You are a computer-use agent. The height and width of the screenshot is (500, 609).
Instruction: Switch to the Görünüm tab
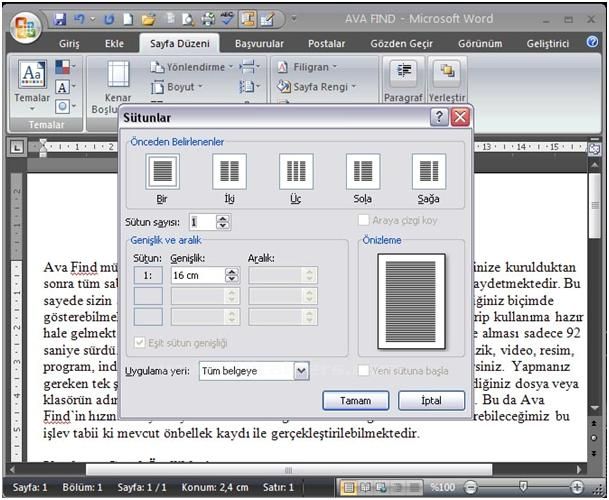pos(480,44)
